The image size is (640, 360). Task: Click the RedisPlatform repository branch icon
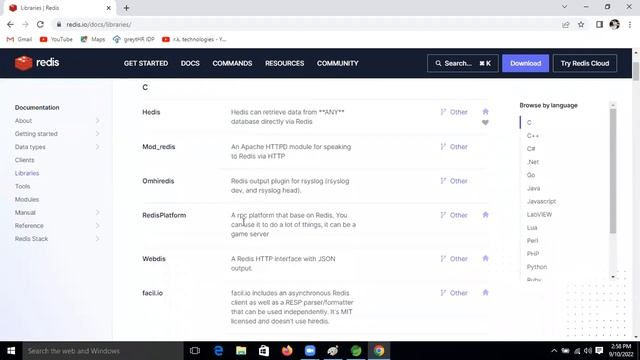pyautogui.click(x=443, y=215)
